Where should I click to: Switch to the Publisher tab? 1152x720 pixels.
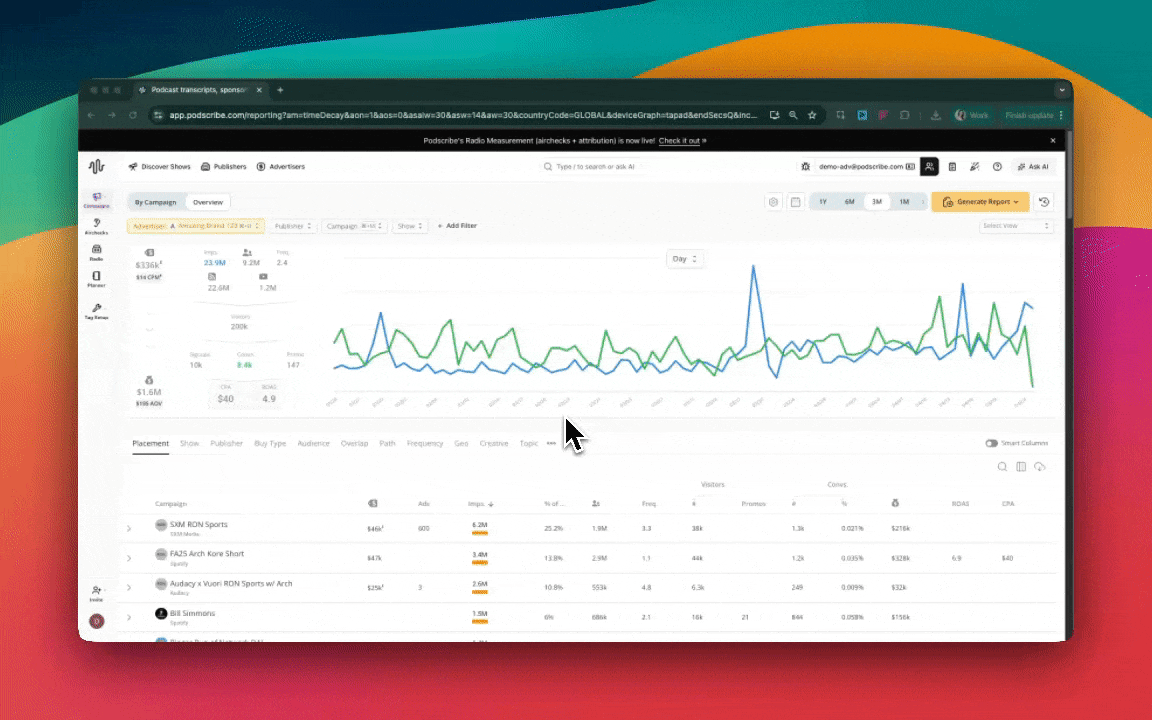(226, 443)
